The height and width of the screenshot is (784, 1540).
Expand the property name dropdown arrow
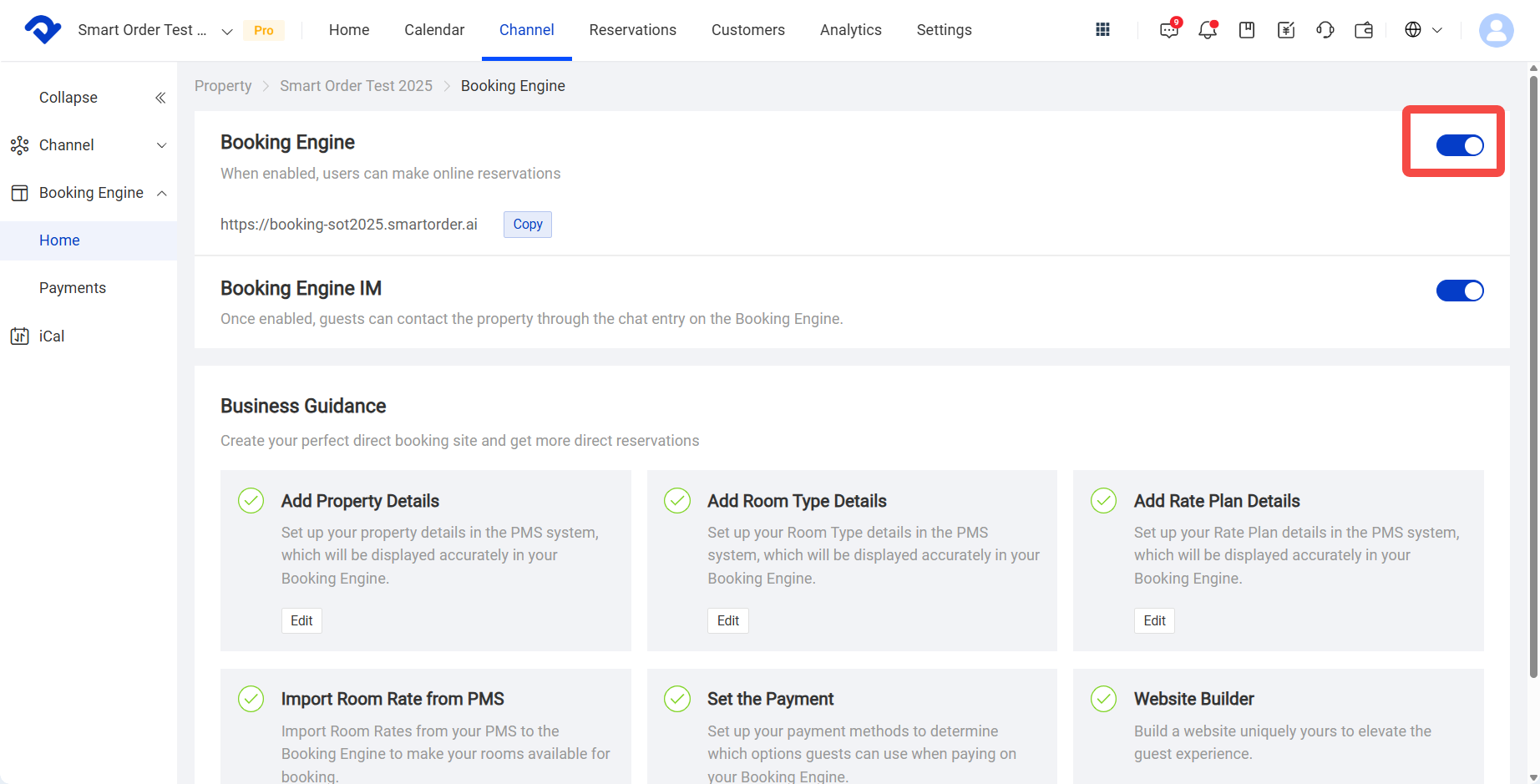(226, 32)
